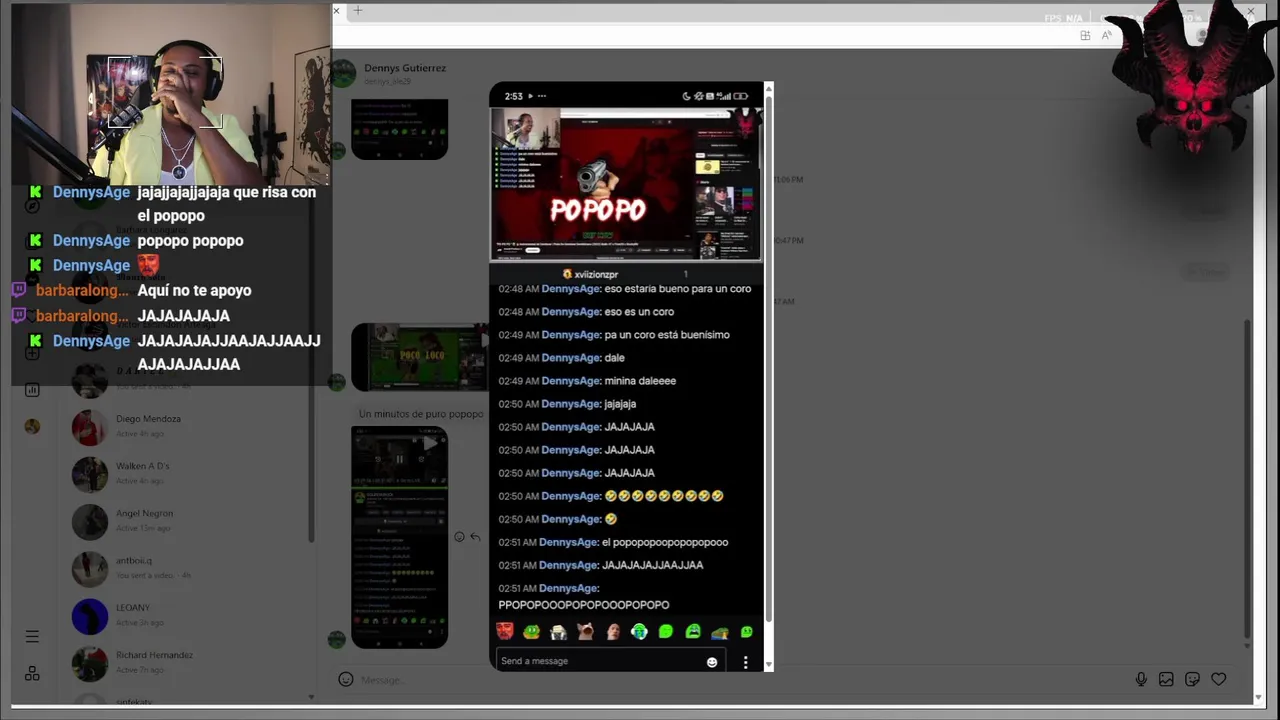
Task: Select the green globe emote
Action: coord(639,631)
